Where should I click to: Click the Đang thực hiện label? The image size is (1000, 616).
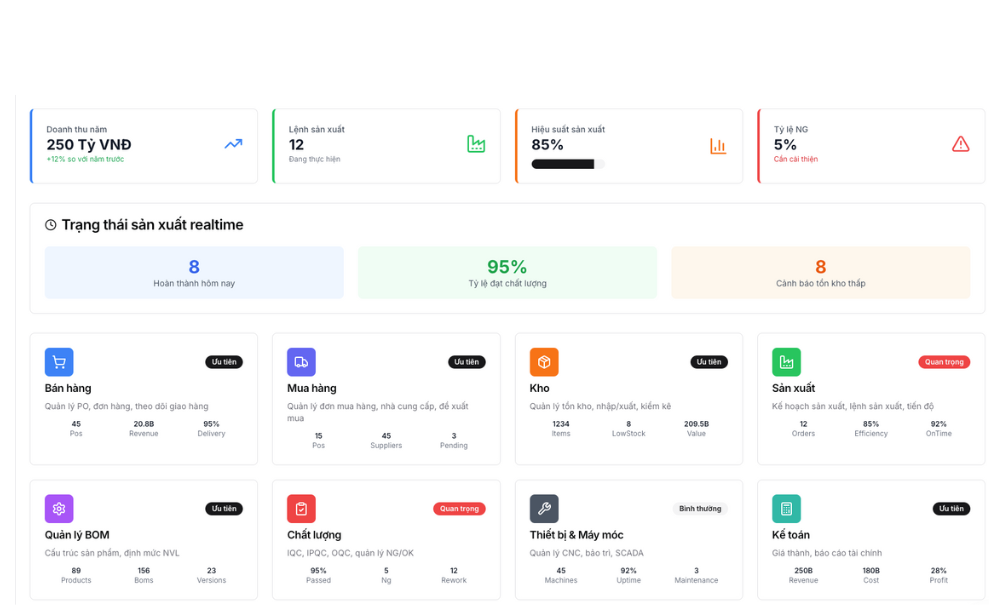tap(314, 159)
